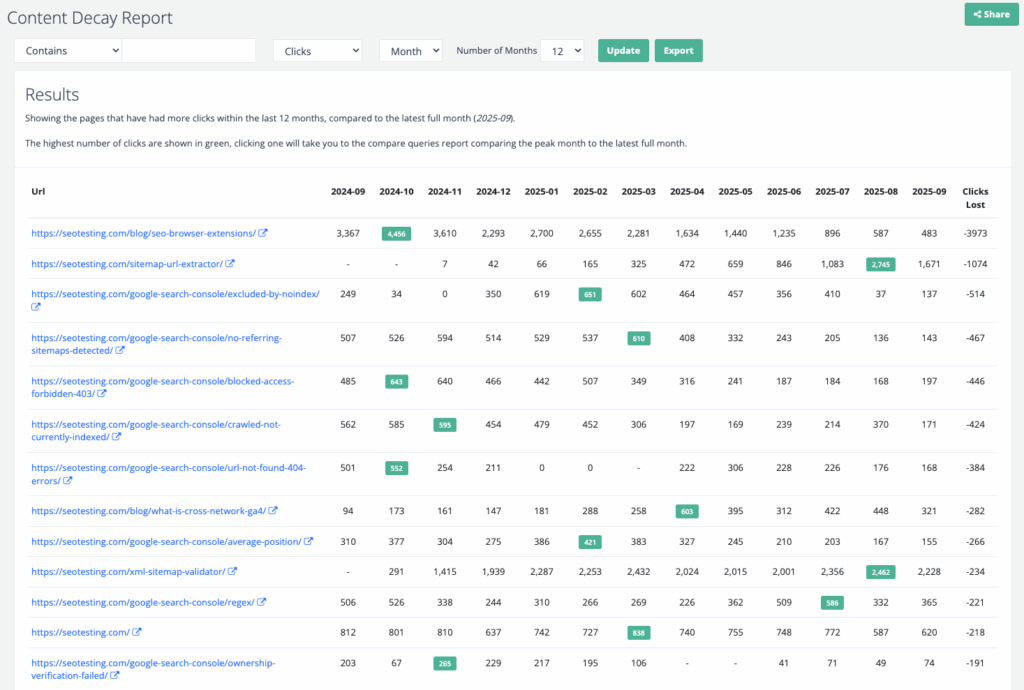Follow the ownership-verification-failed URL link
The width and height of the screenshot is (1024, 690).
coord(152,663)
